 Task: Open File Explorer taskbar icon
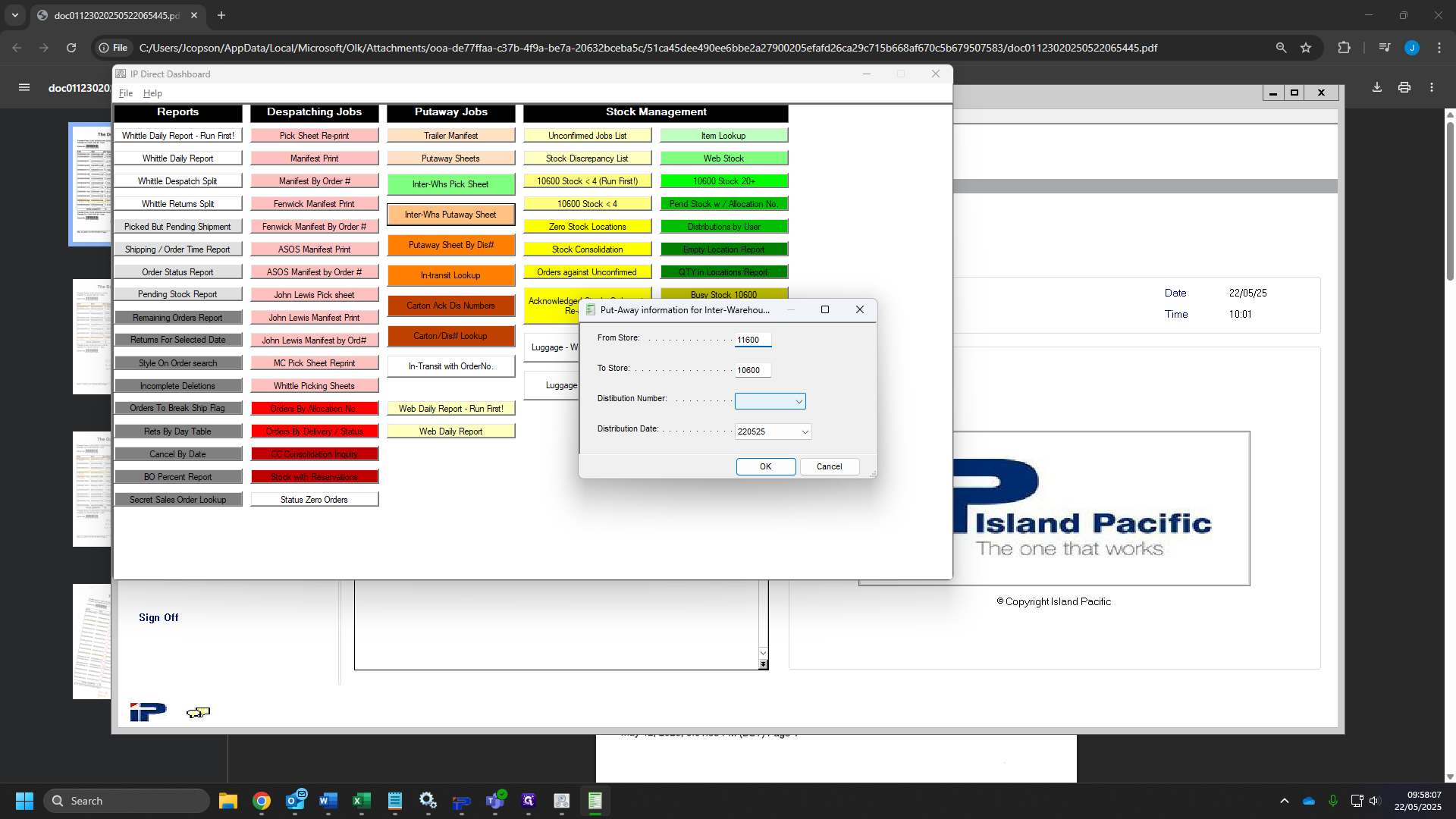(x=228, y=801)
